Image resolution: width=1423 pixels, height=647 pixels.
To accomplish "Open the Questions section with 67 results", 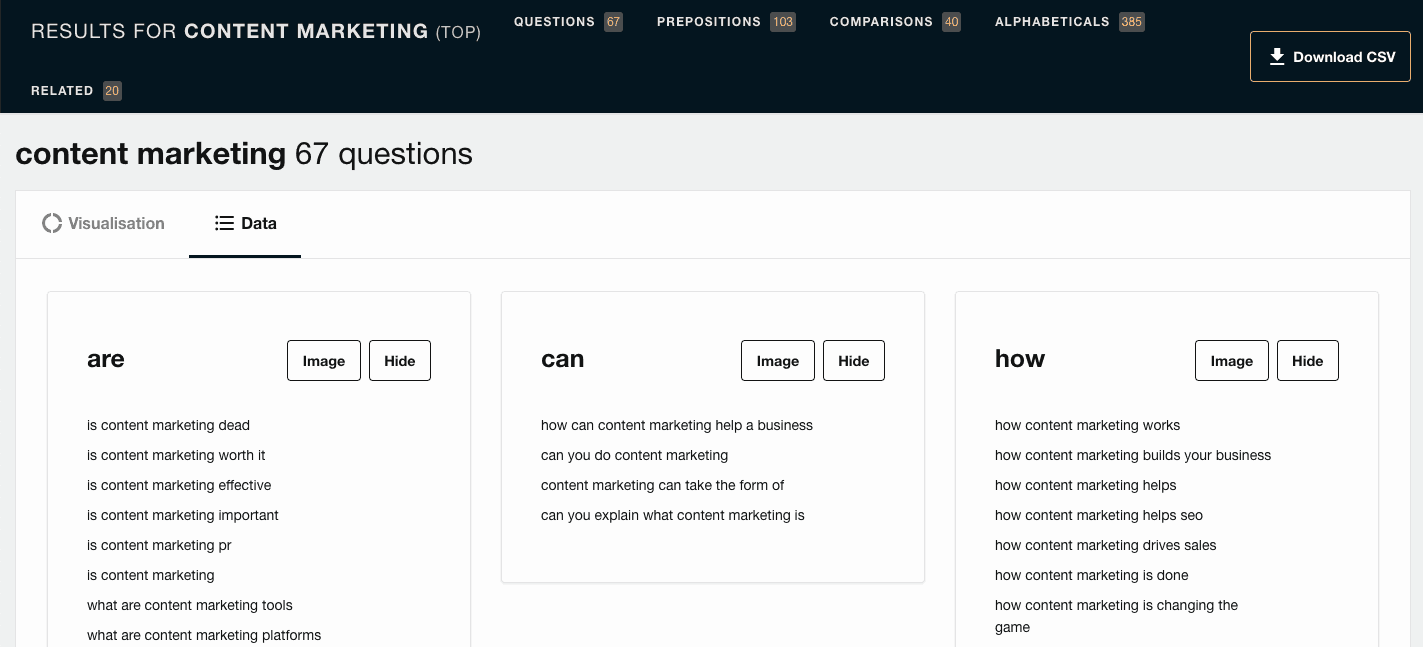I will pos(554,22).
